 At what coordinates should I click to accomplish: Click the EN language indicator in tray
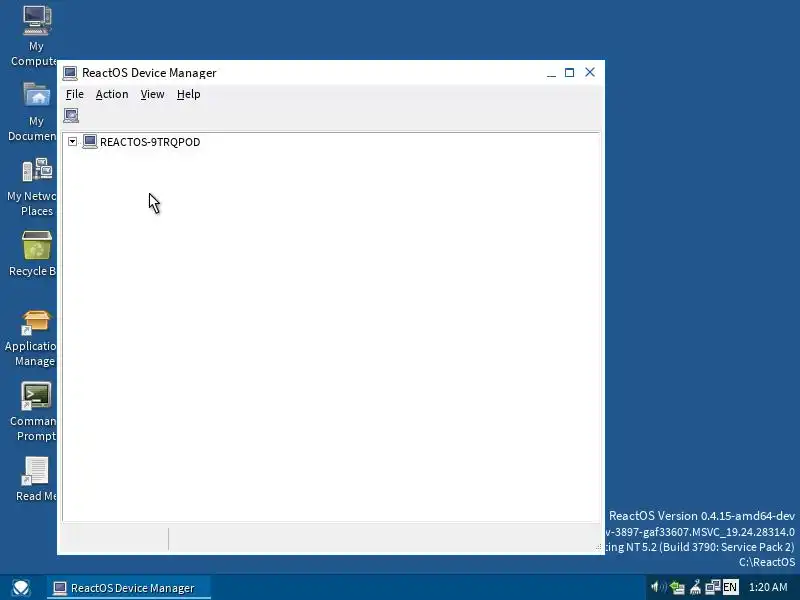click(x=730, y=588)
